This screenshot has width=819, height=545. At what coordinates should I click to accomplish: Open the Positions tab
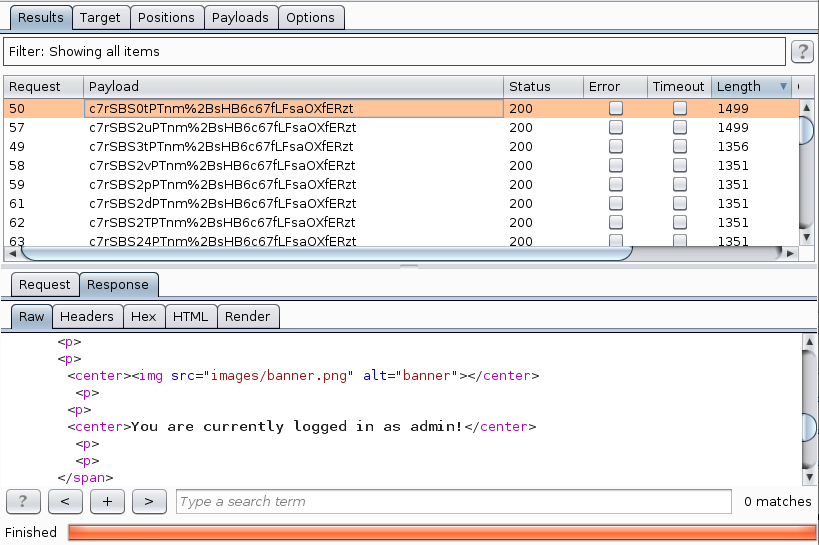pos(166,18)
